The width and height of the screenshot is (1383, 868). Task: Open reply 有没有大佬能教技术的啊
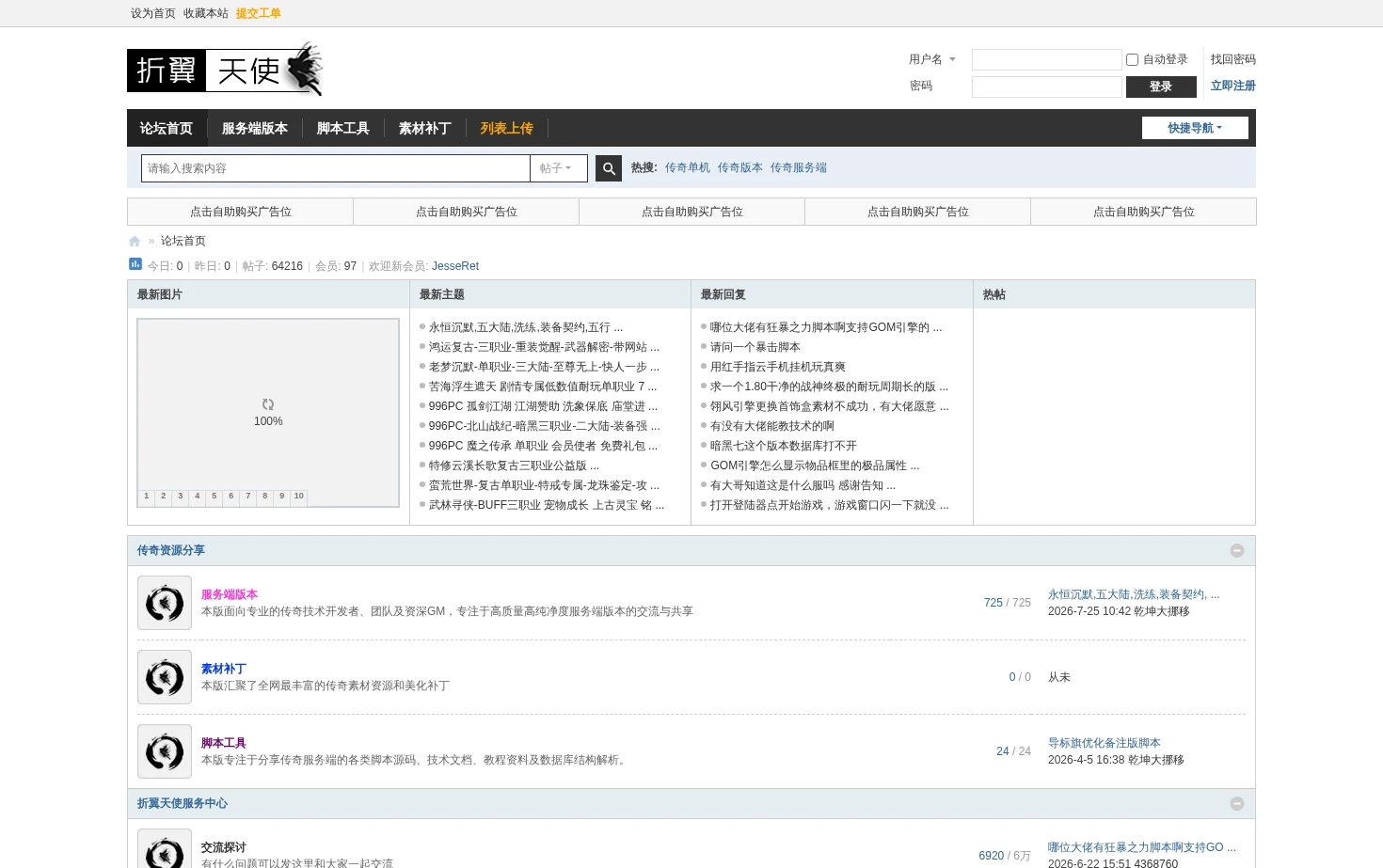coord(772,426)
